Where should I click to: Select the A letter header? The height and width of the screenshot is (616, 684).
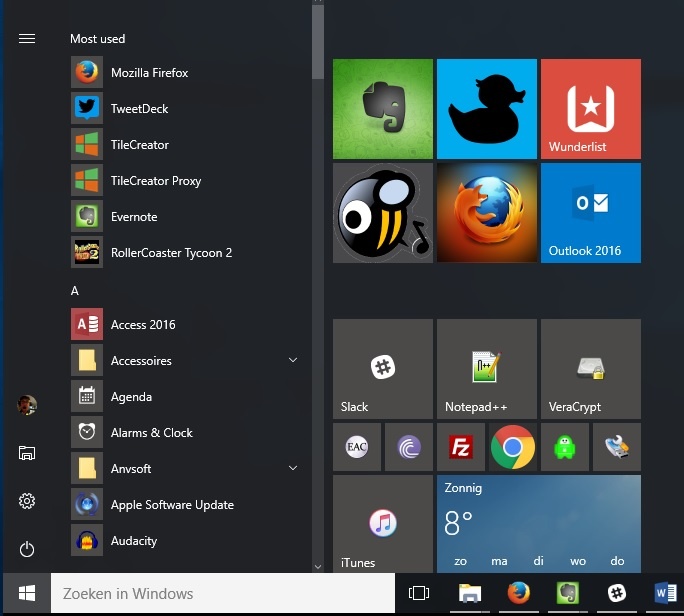coord(75,291)
